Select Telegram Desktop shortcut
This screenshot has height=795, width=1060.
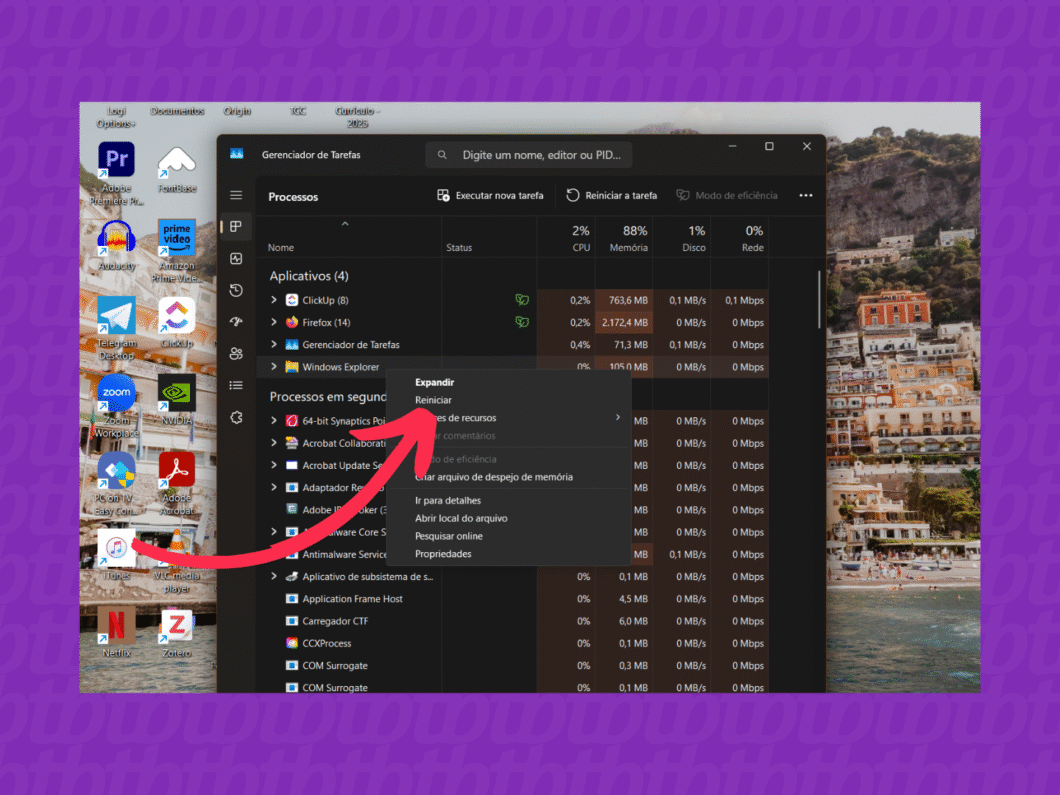[116, 328]
